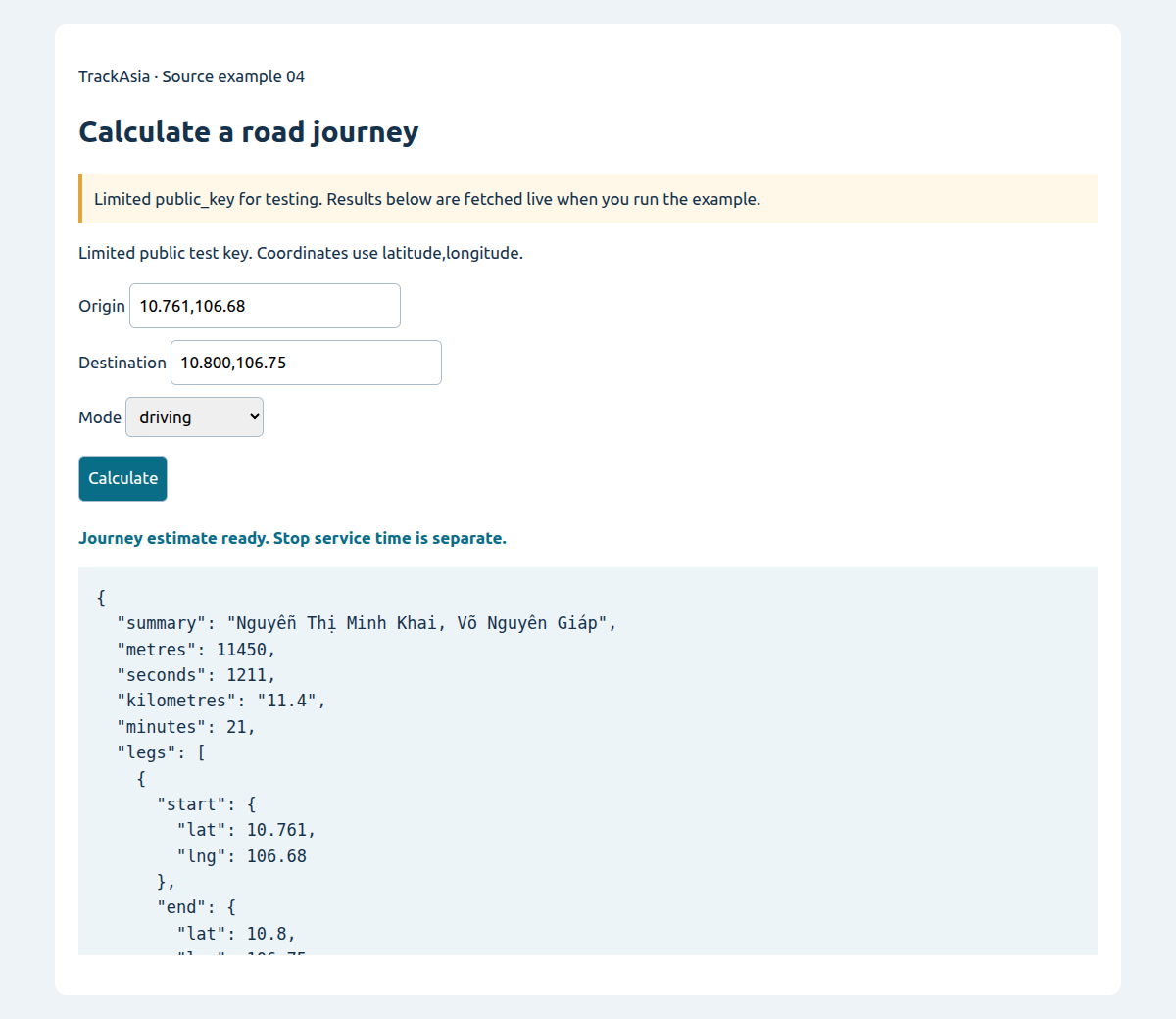Image resolution: width=1176 pixels, height=1019 pixels.
Task: Click the "lat": 10.8 line
Action: [236, 934]
